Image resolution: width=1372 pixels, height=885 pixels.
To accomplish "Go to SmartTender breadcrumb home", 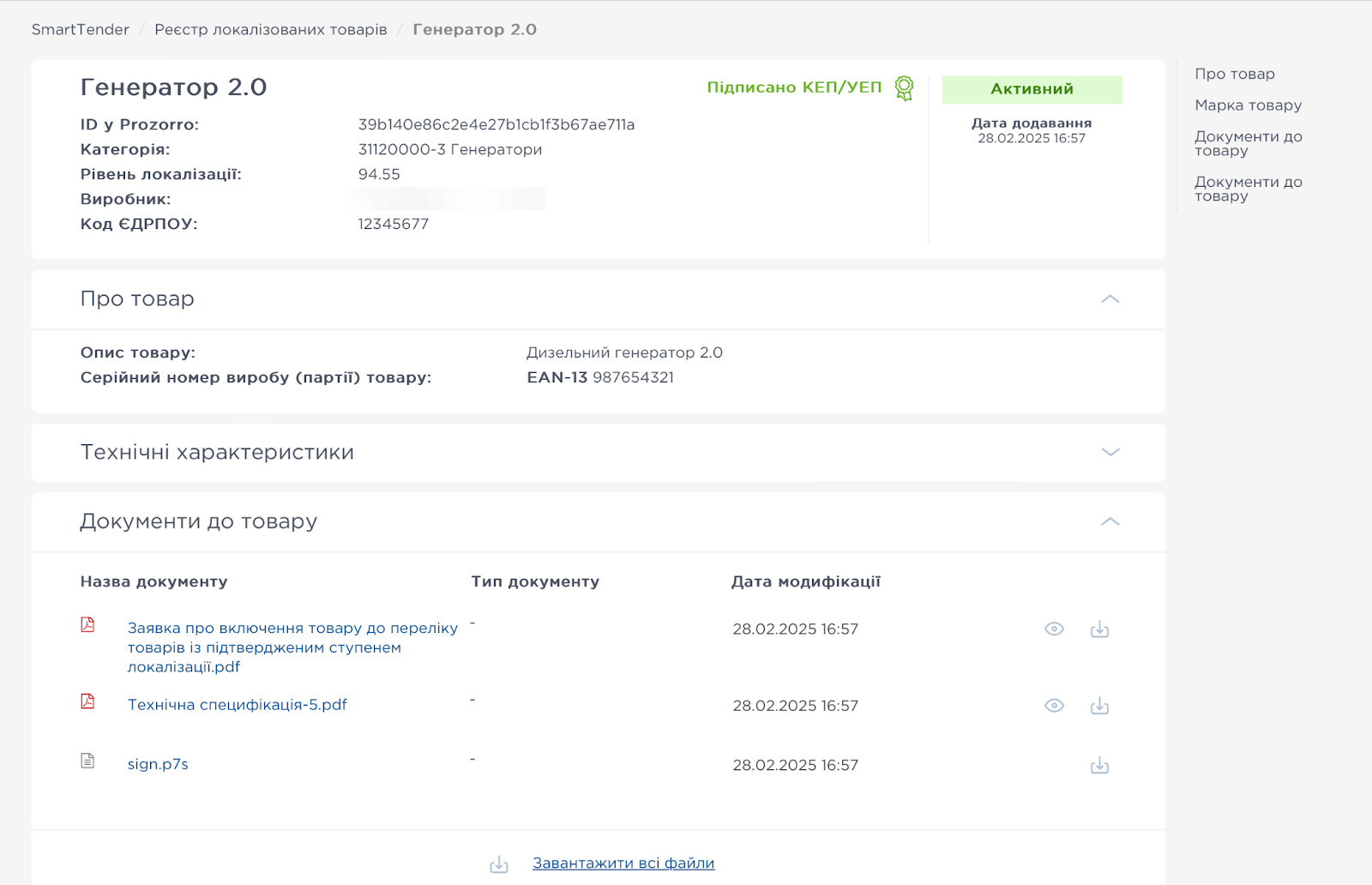I will click(x=81, y=29).
